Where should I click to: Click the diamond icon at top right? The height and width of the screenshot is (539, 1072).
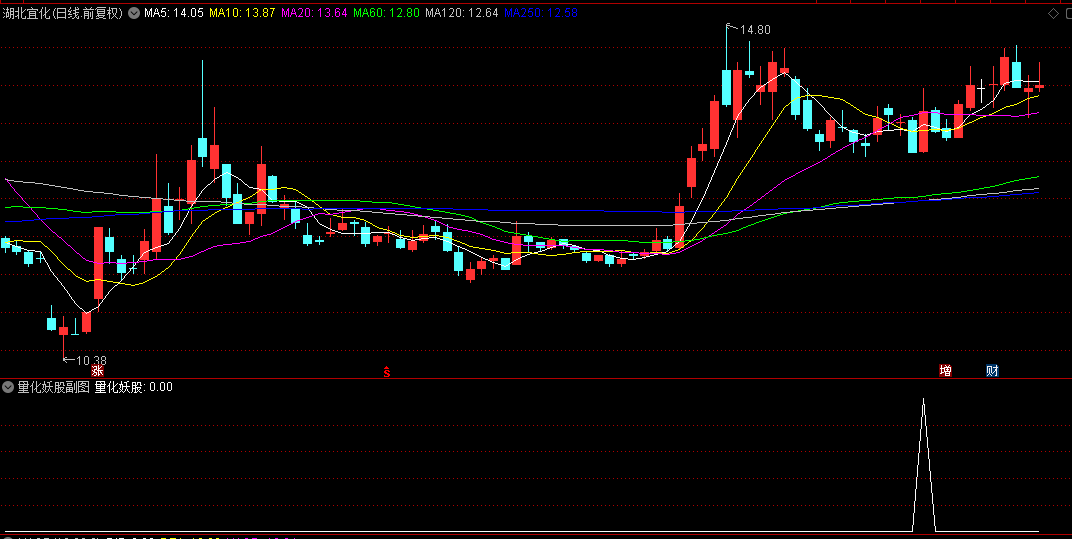[1052, 14]
